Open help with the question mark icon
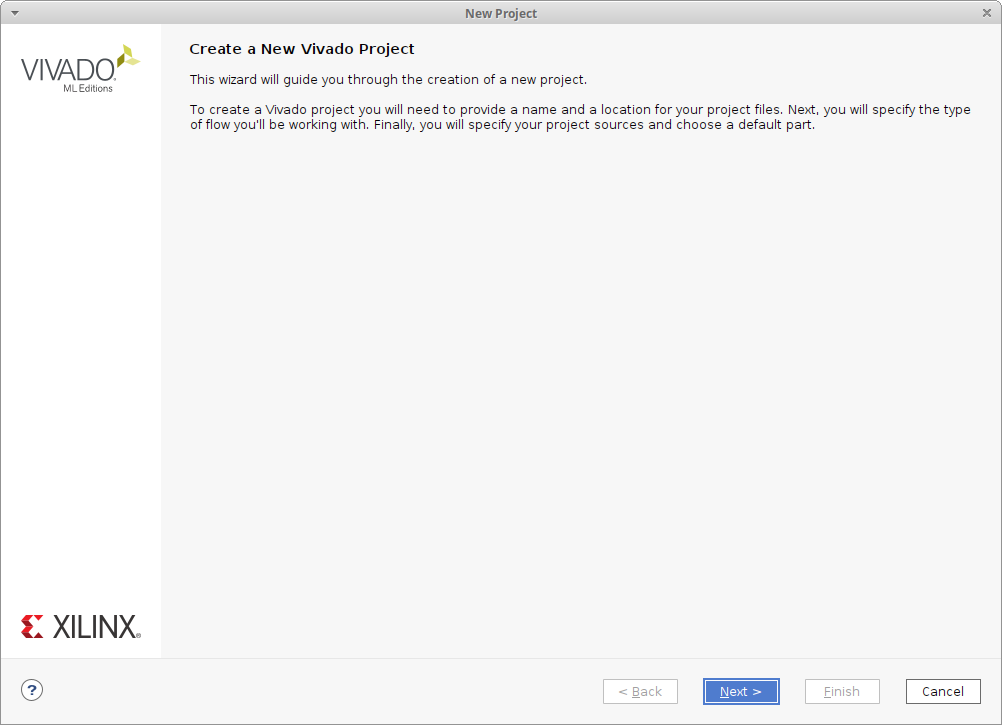Screen dimensions: 1002x725 pos(32,689)
